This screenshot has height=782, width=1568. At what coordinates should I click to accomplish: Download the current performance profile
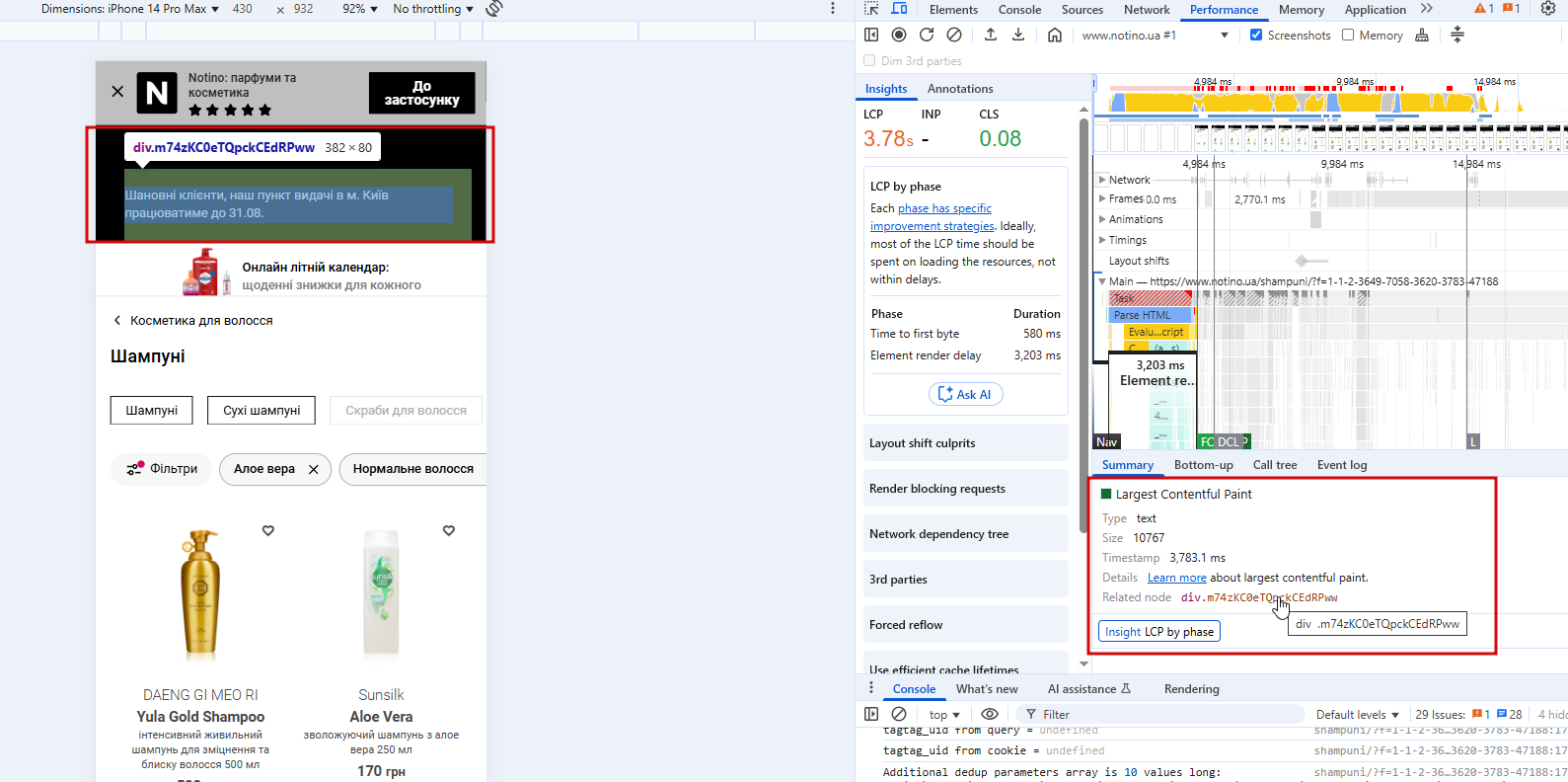pyautogui.click(x=1018, y=35)
